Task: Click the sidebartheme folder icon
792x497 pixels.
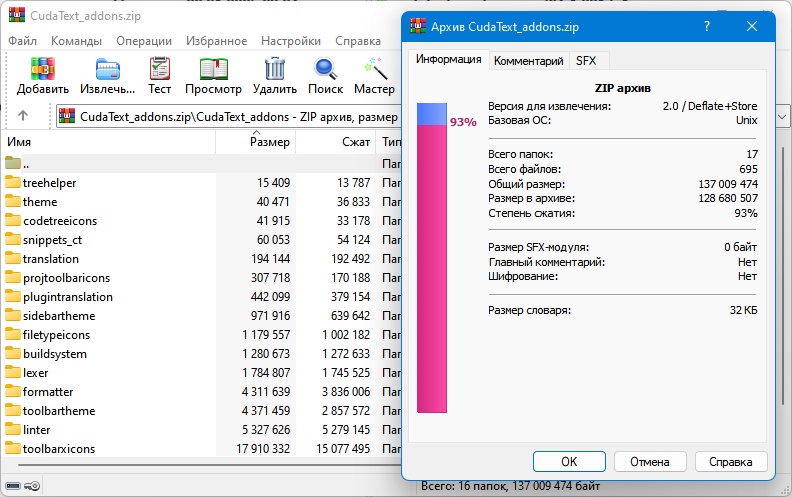Action: pos(13,315)
